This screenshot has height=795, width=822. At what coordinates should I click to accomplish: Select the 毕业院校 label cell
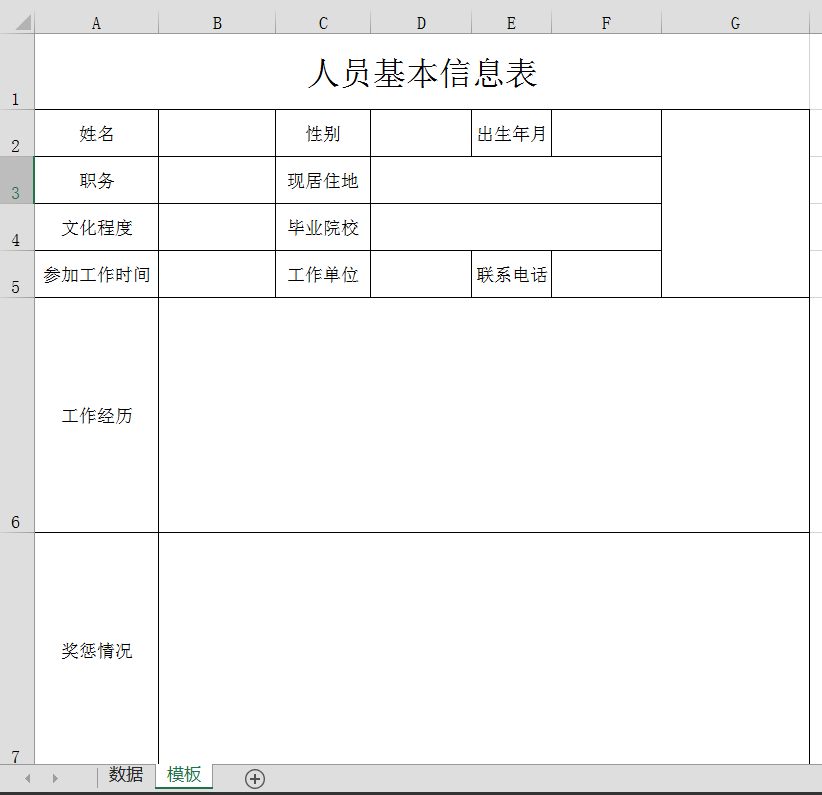[322, 227]
